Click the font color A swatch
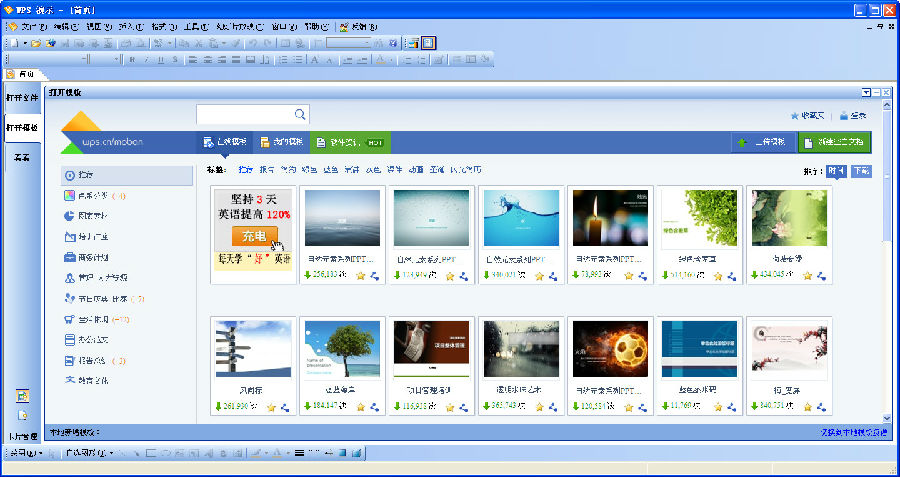 point(380,59)
